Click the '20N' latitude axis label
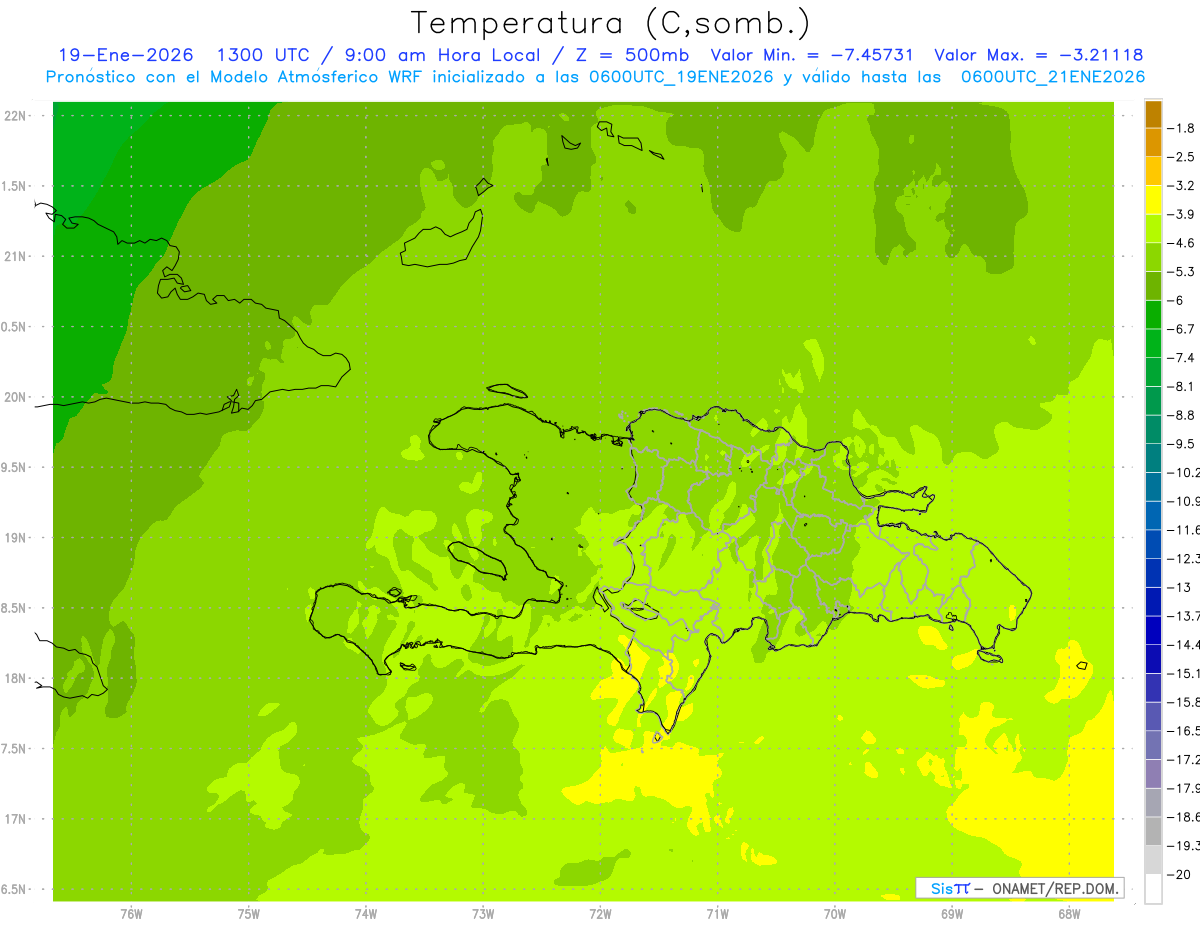The image size is (1200, 927). click(15, 397)
